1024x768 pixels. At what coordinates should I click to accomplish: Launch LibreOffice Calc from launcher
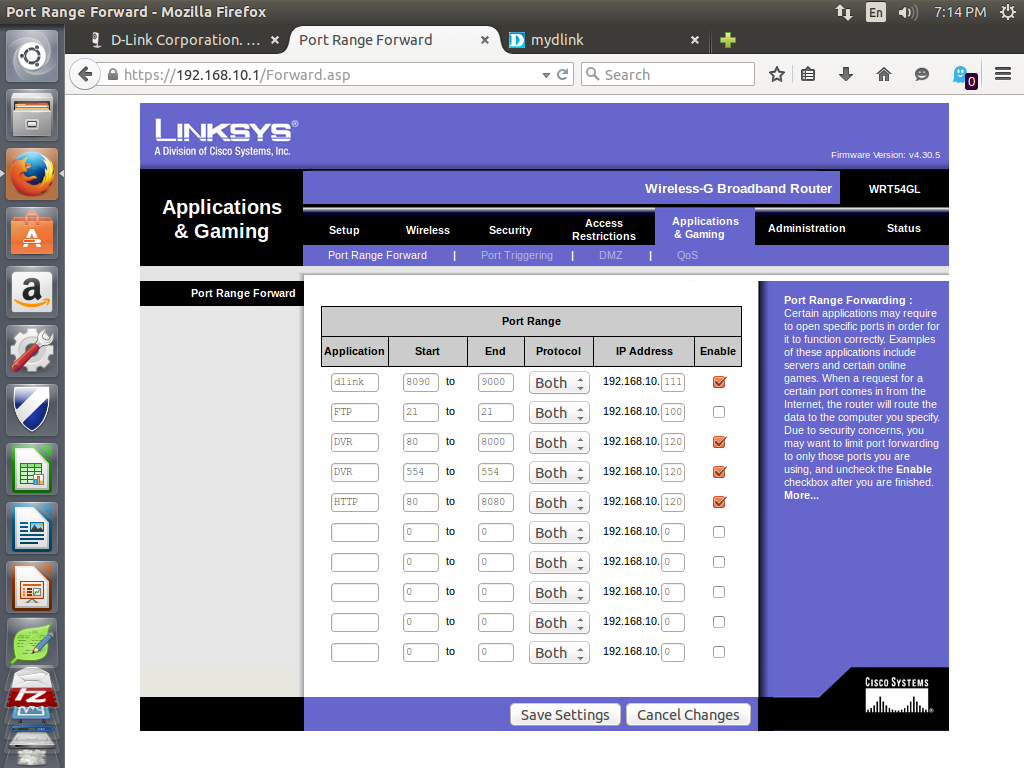click(32, 469)
